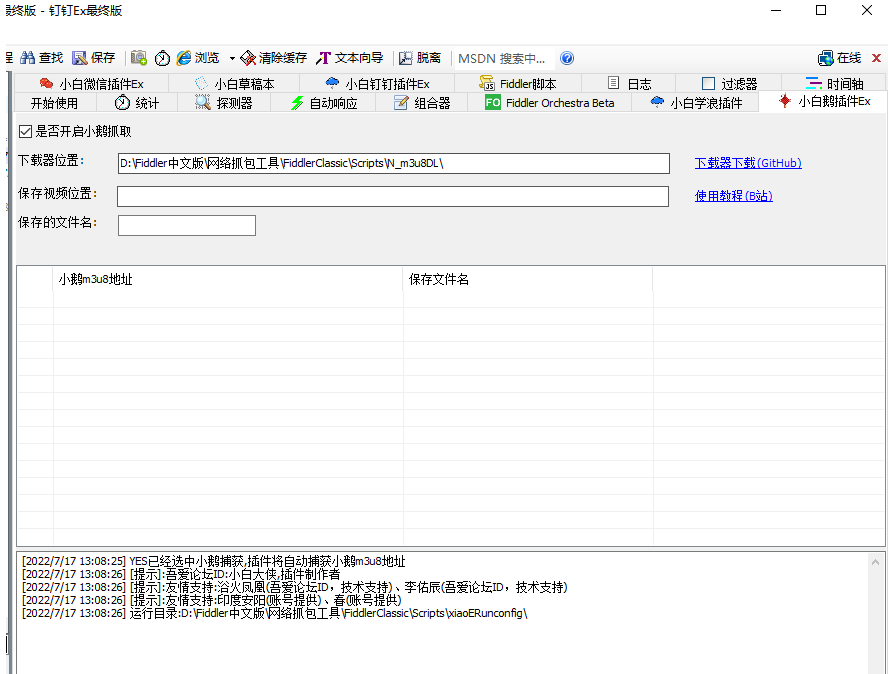Open the 日志 log tab
Screen dimensions: 888x674
coord(629,84)
